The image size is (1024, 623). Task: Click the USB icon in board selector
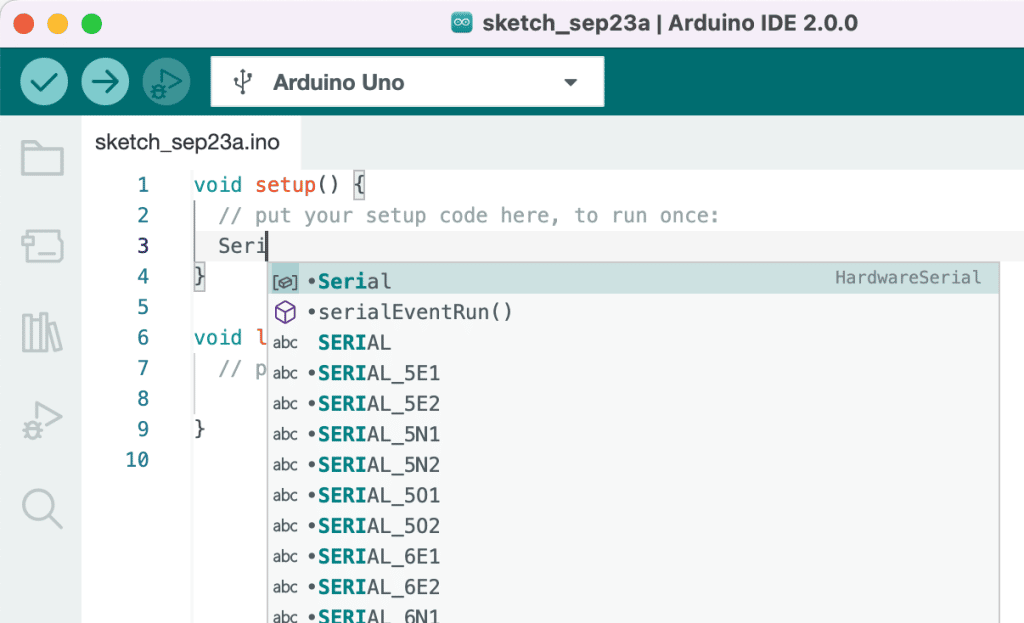pyautogui.click(x=243, y=82)
